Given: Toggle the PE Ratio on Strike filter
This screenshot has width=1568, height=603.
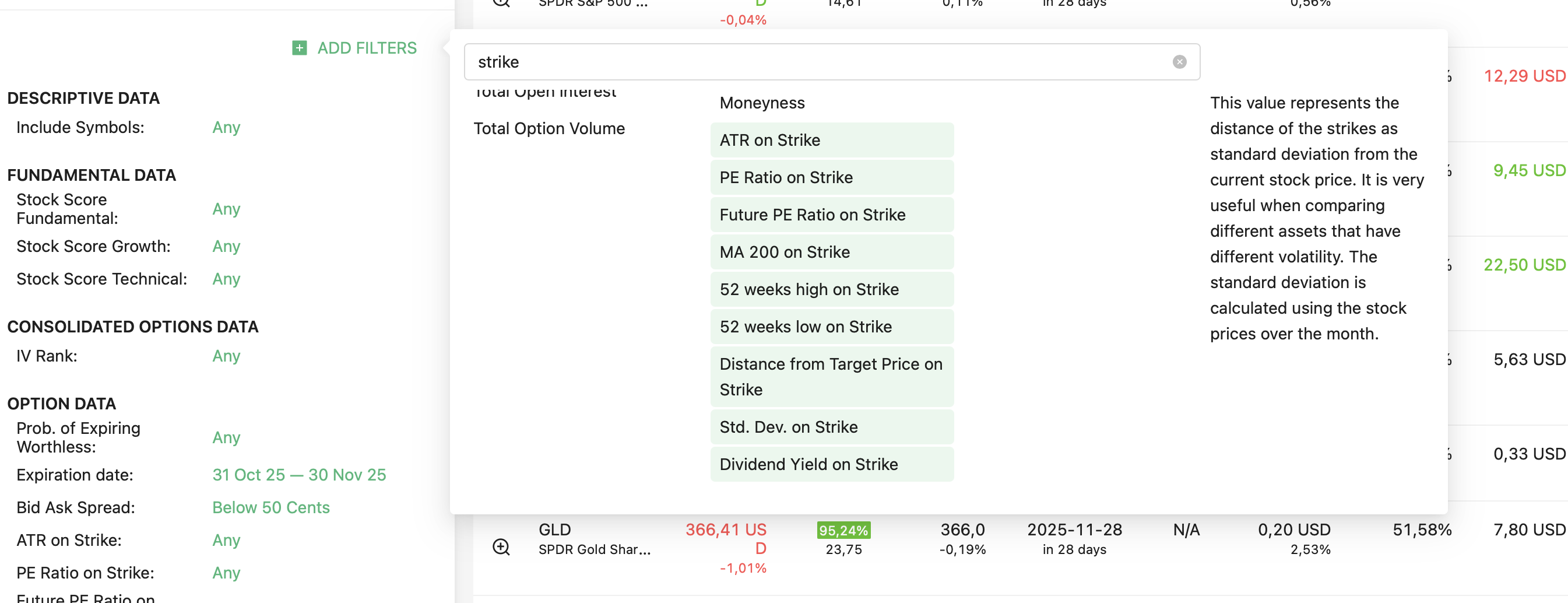Looking at the screenshot, I should pos(831,177).
